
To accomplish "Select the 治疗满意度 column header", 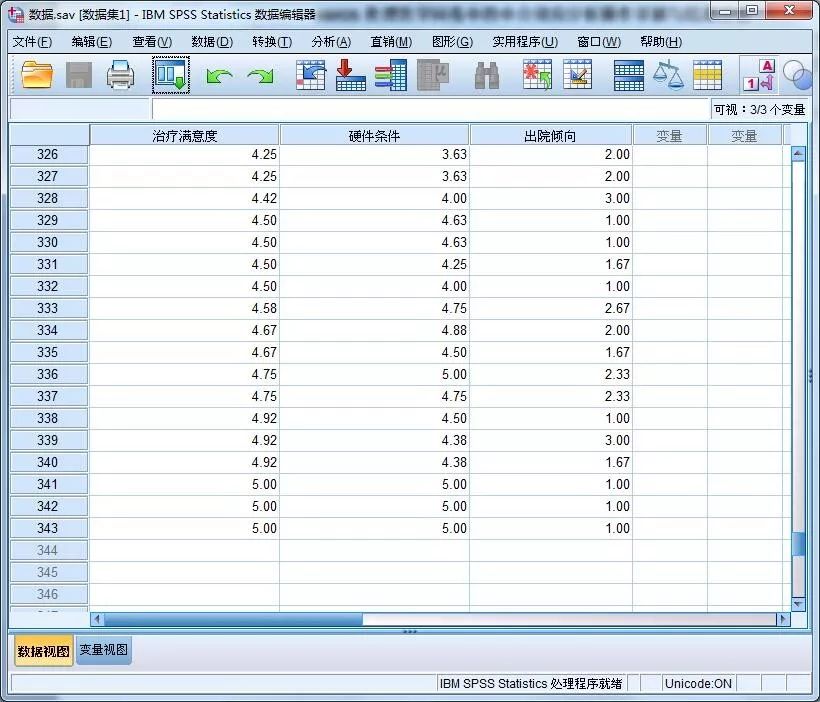I will click(x=185, y=135).
